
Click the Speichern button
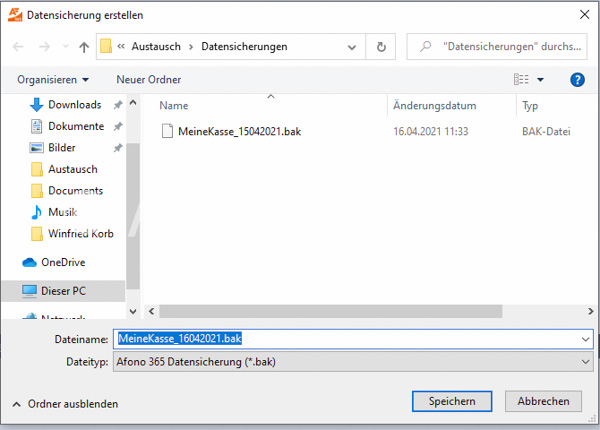click(x=452, y=401)
